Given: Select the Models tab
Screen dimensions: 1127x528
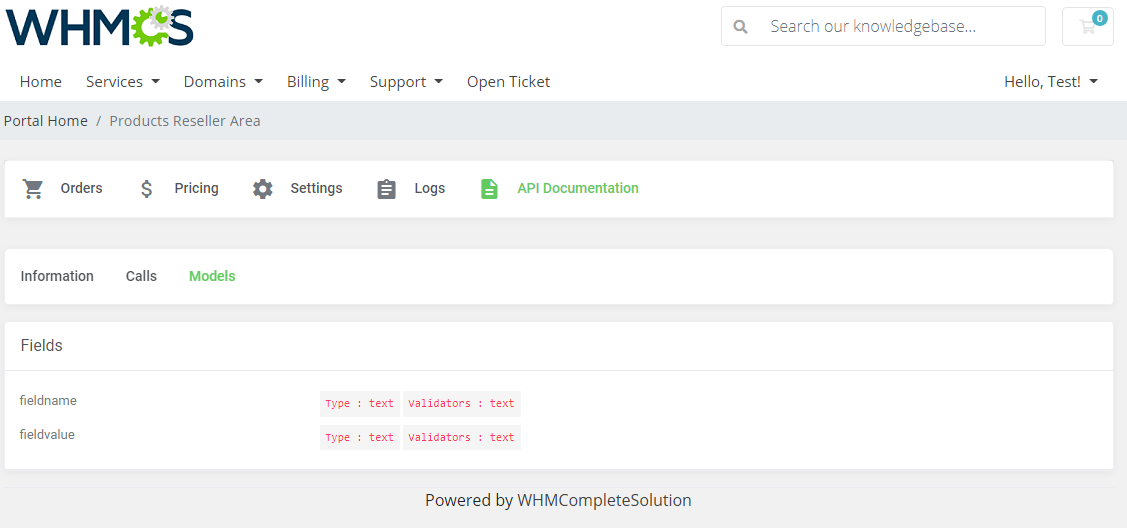Looking at the screenshot, I should 212,276.
